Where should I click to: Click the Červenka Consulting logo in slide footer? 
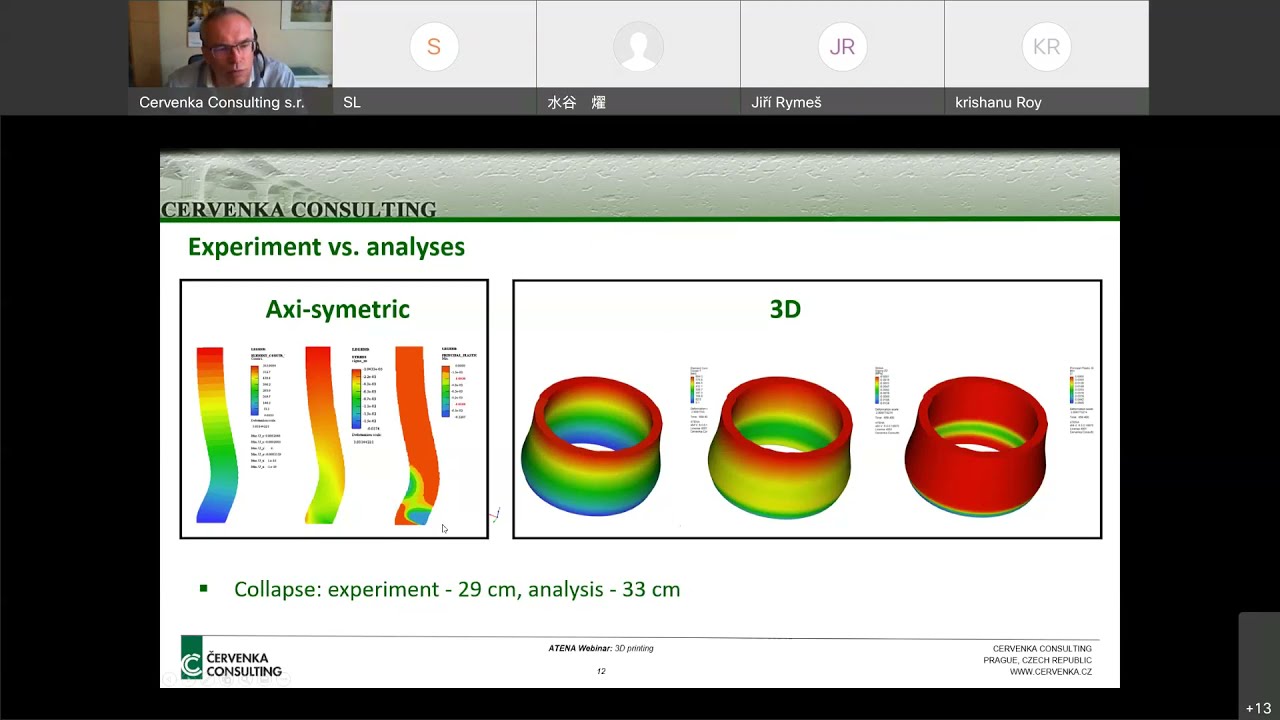231,659
